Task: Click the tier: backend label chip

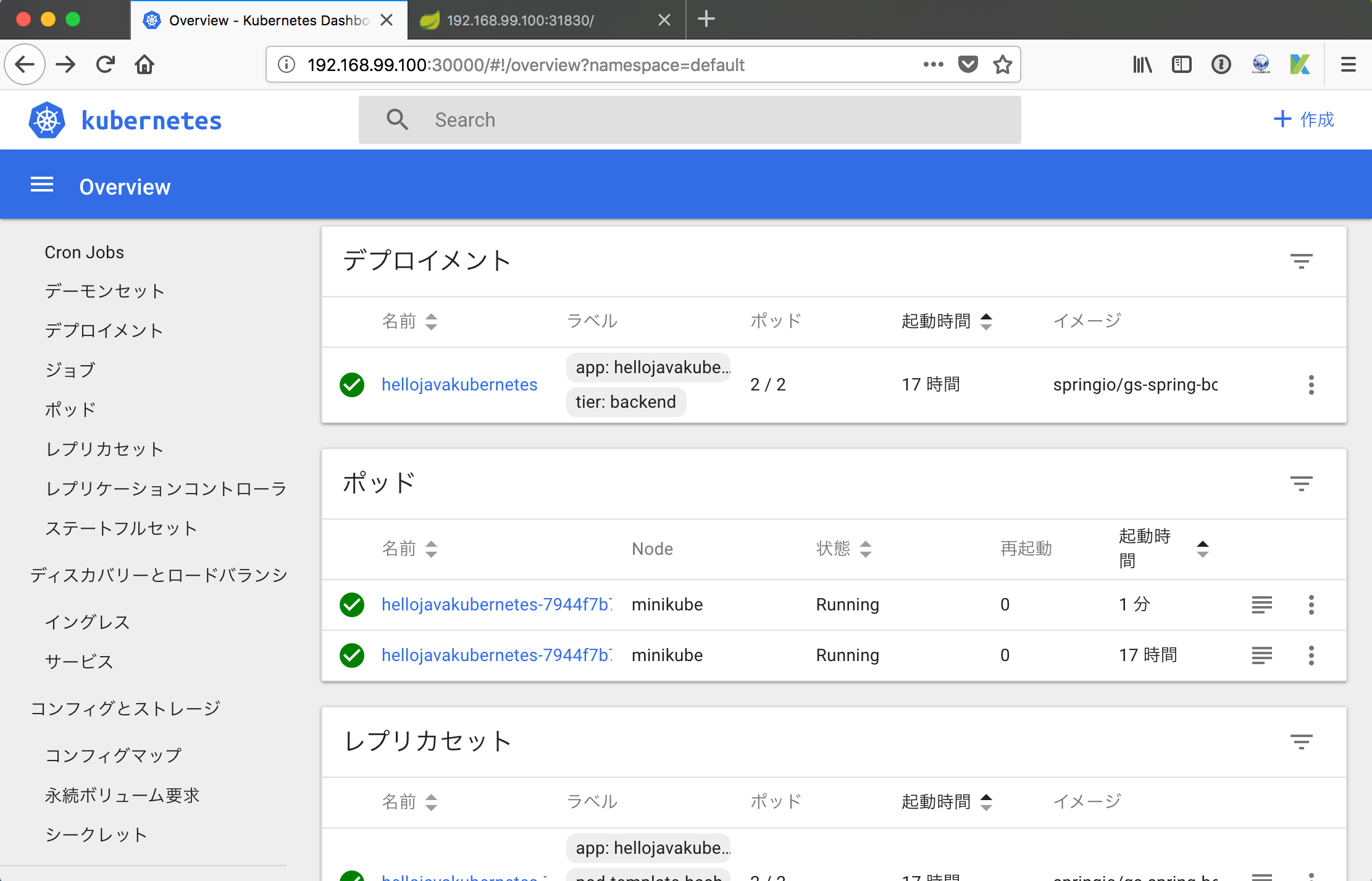Action: [x=625, y=402]
